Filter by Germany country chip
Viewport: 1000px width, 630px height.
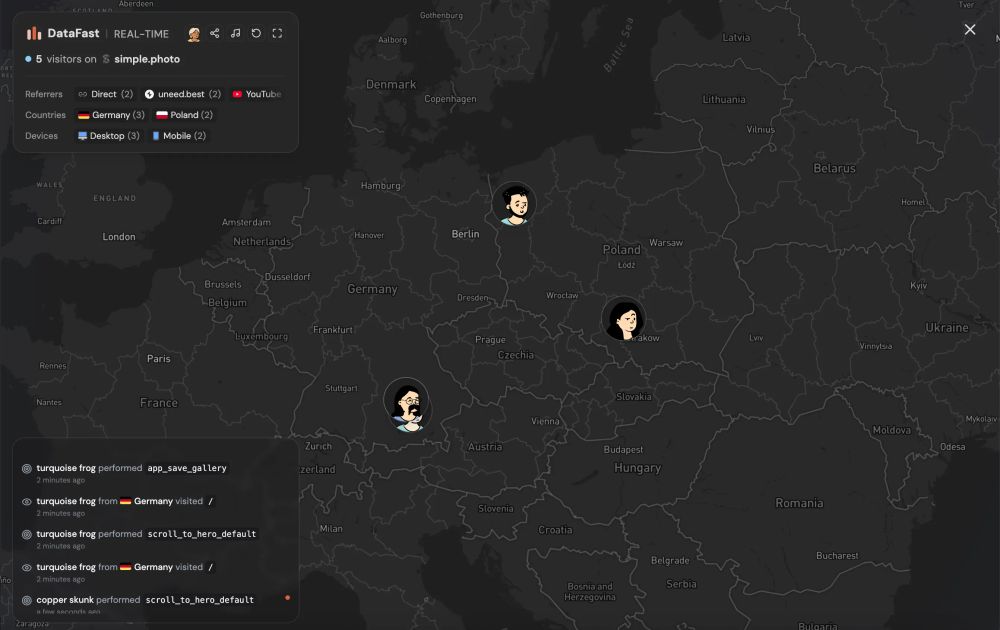[x=112, y=115]
